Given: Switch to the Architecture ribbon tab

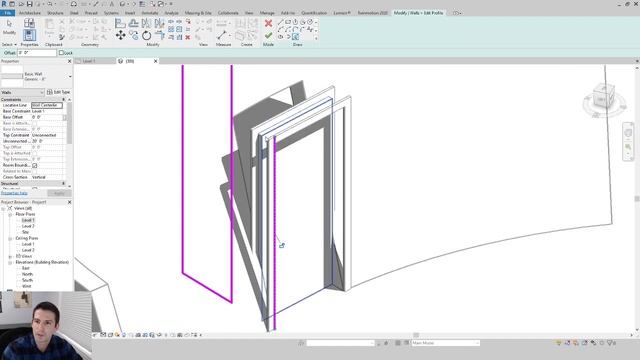Looking at the screenshot, I should click(30, 13).
